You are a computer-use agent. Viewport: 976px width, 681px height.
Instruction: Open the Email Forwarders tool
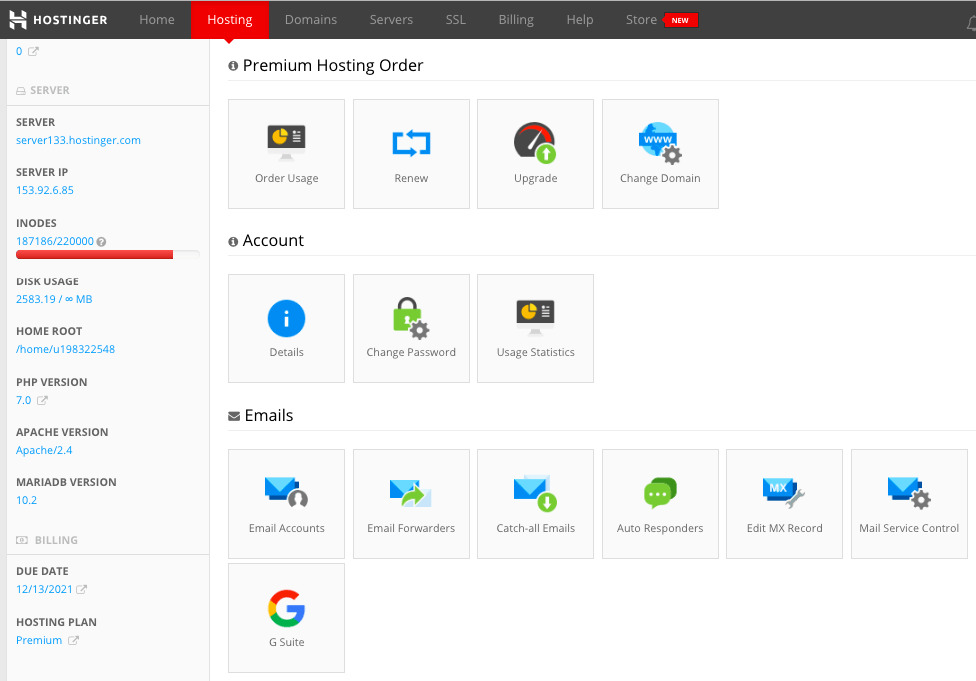point(411,504)
